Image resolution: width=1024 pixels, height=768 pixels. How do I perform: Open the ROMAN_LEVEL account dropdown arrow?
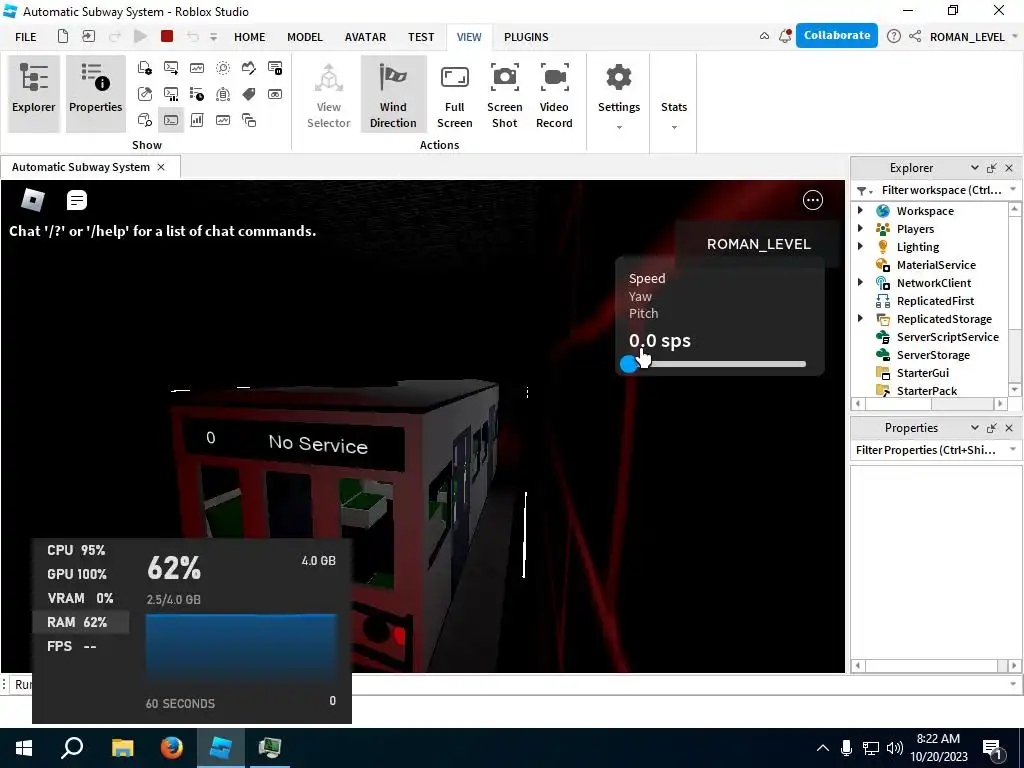(x=1016, y=37)
